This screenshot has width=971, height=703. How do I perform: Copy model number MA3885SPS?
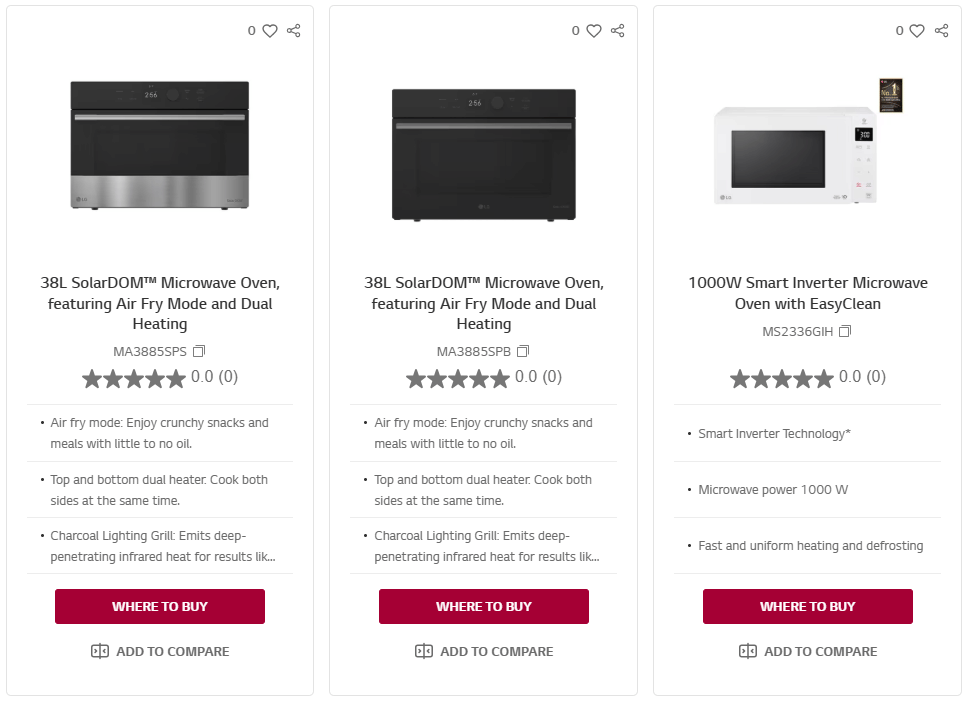199,351
